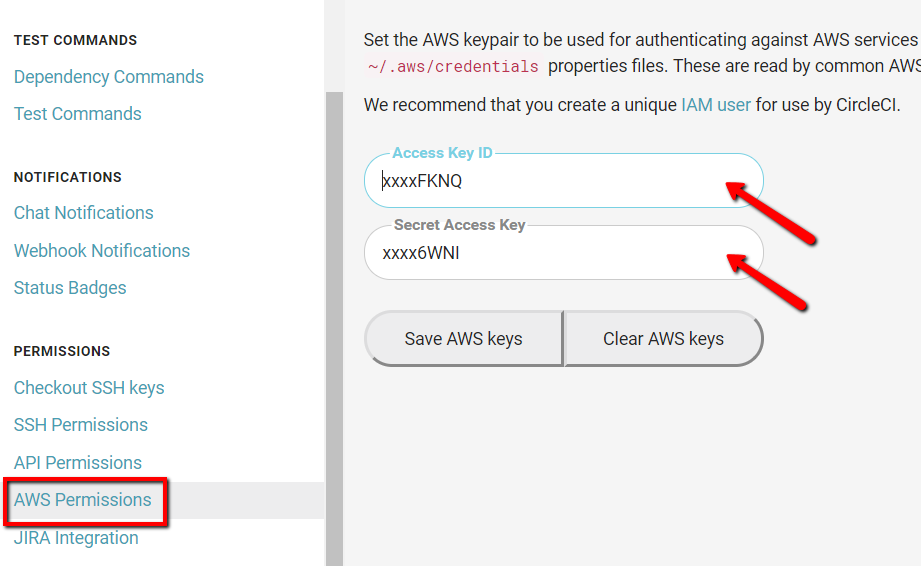921x566 pixels.
Task: Click the Access Key ID field
Action: click(563, 181)
